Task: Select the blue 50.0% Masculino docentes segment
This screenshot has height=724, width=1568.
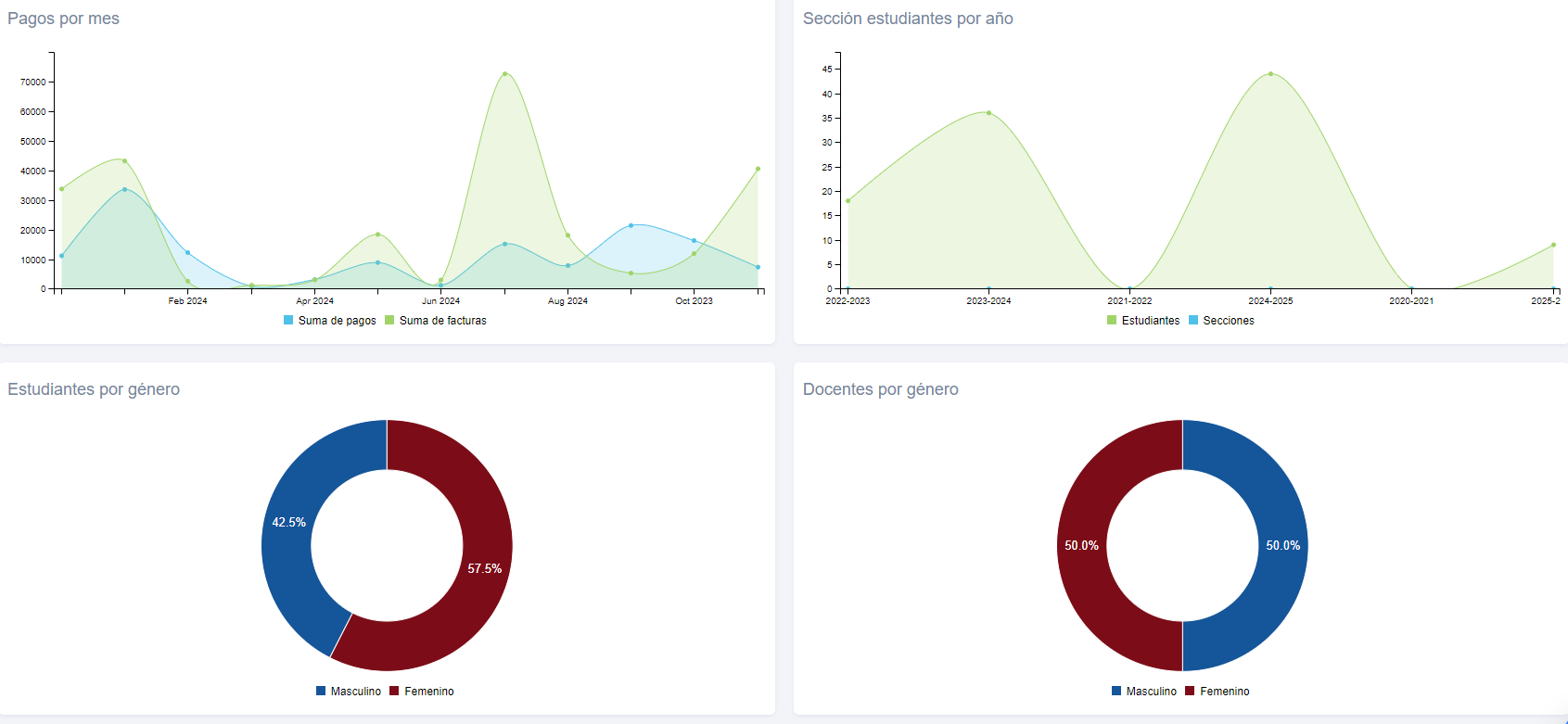Action: [x=1283, y=545]
